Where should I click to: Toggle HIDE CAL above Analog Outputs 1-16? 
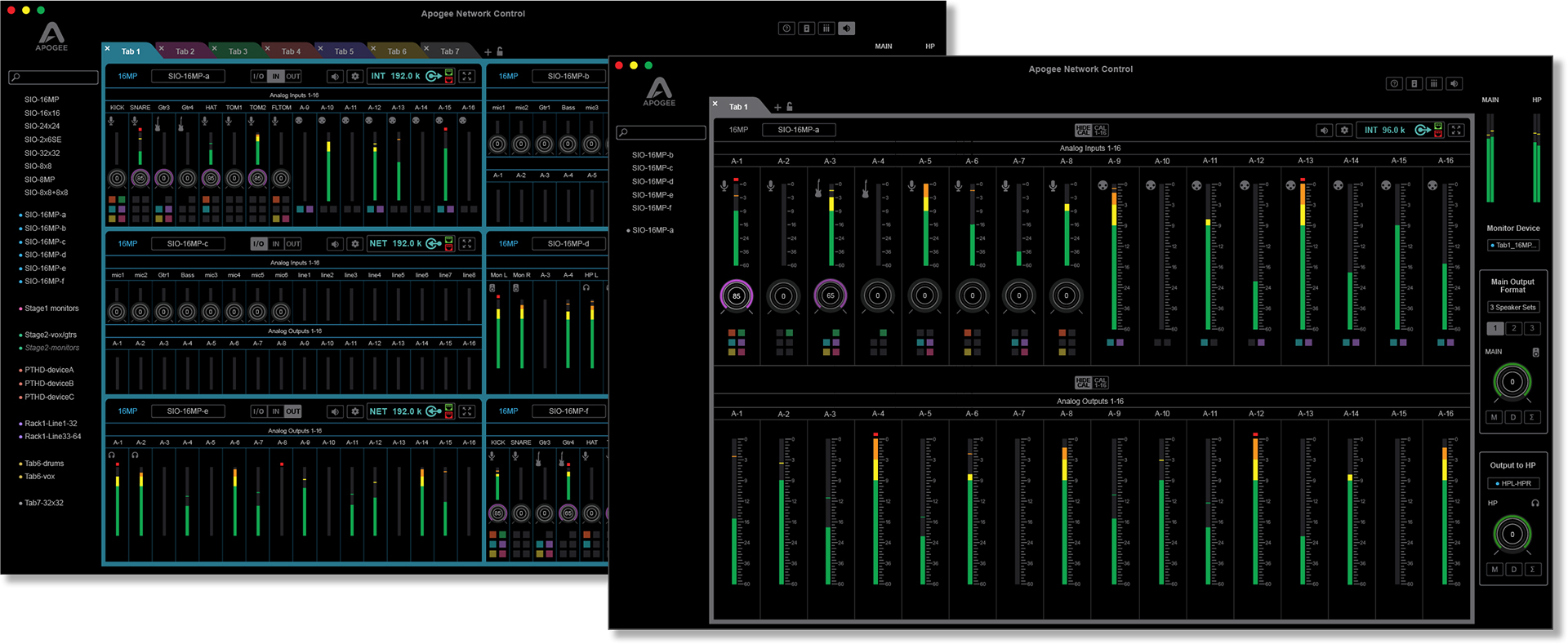coord(1083,382)
